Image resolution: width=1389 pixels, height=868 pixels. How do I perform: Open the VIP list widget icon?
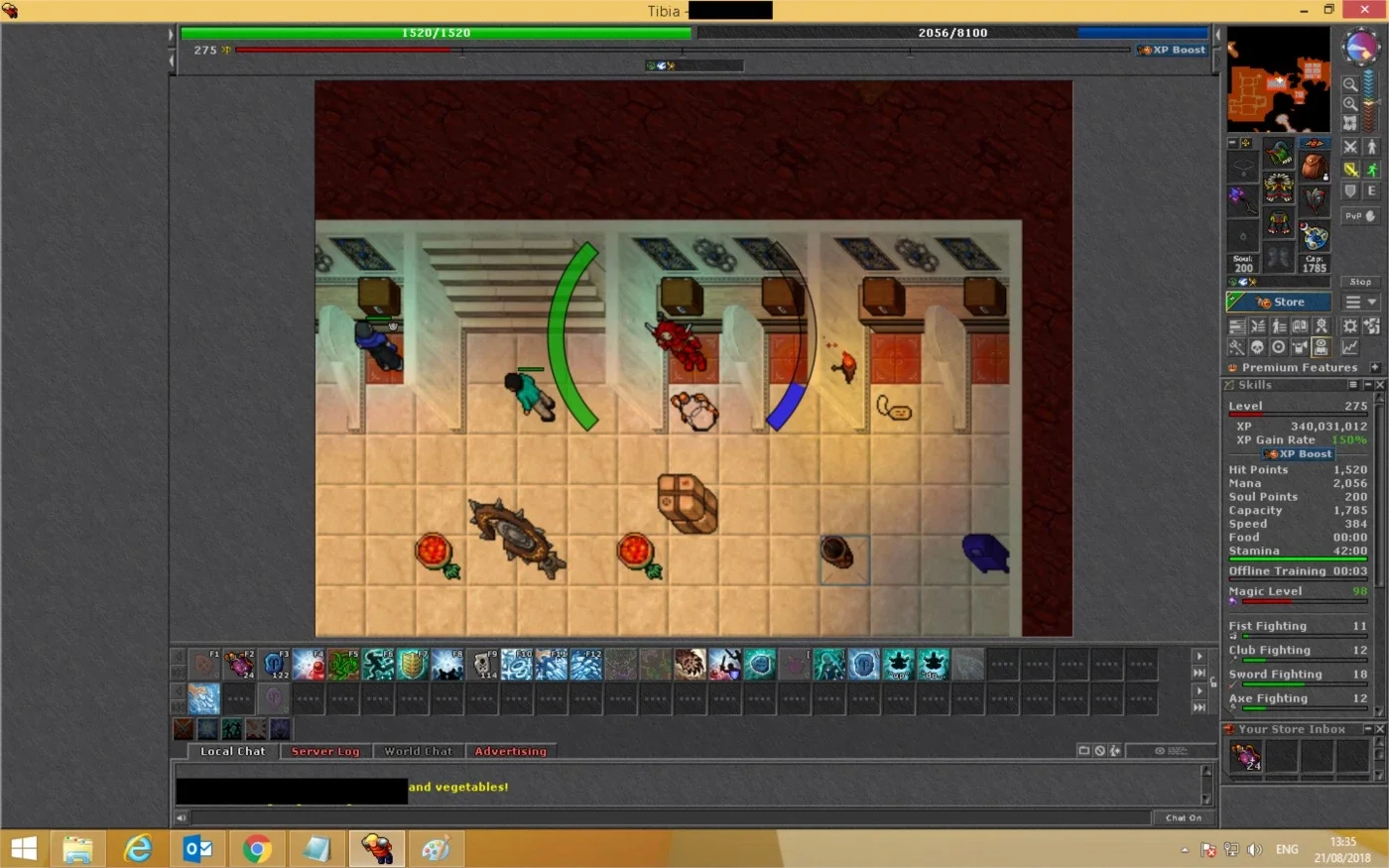pos(1279,325)
